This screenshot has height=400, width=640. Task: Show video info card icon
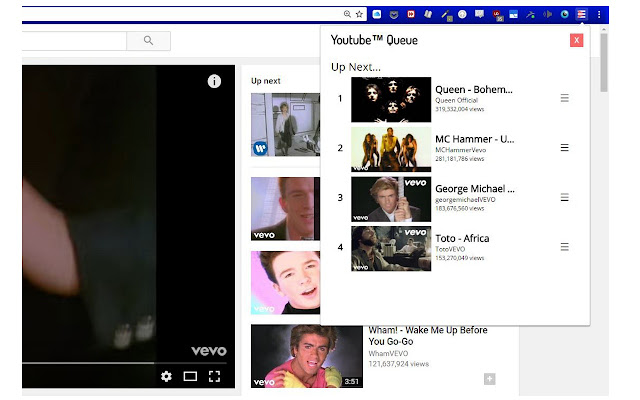pos(214,81)
